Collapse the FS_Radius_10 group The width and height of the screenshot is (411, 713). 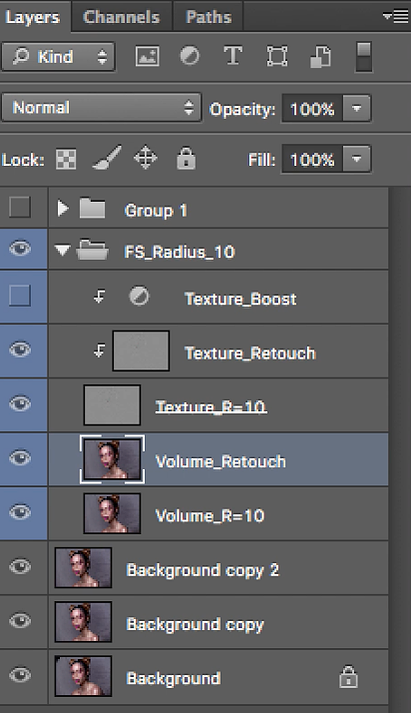tap(62, 250)
